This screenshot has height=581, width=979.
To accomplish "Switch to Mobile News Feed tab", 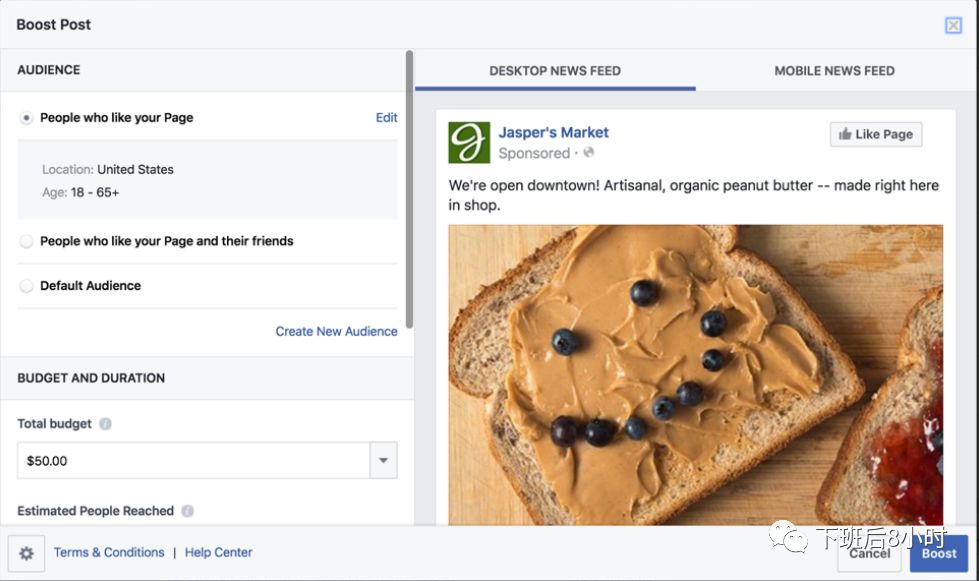I will [834, 71].
